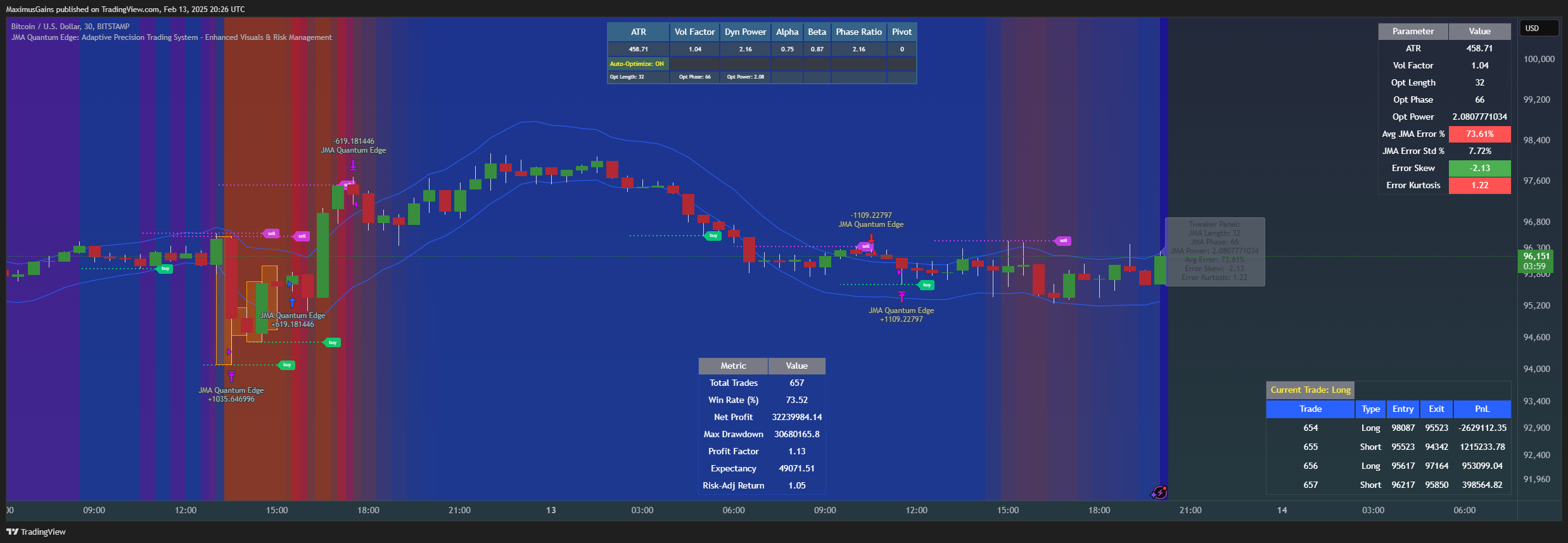
Task: Click the Parameter header in the right table
Action: [1413, 32]
